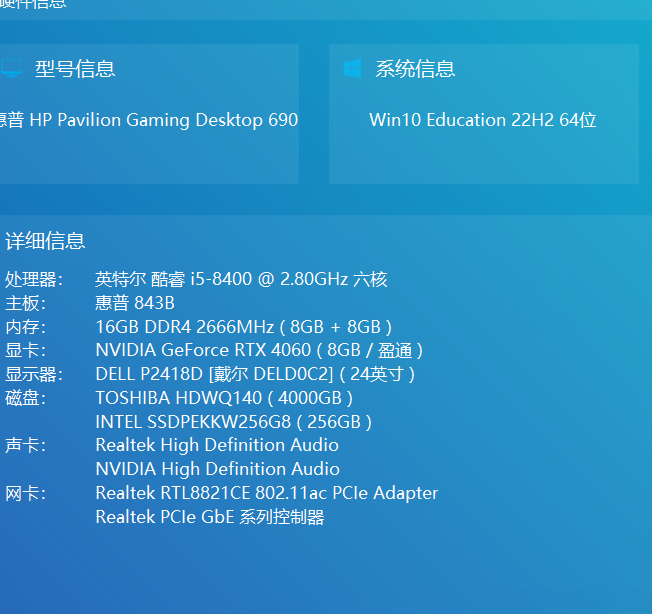This screenshot has width=652, height=614.
Task: Select the 详细信息 section heading
Action: coord(45,241)
